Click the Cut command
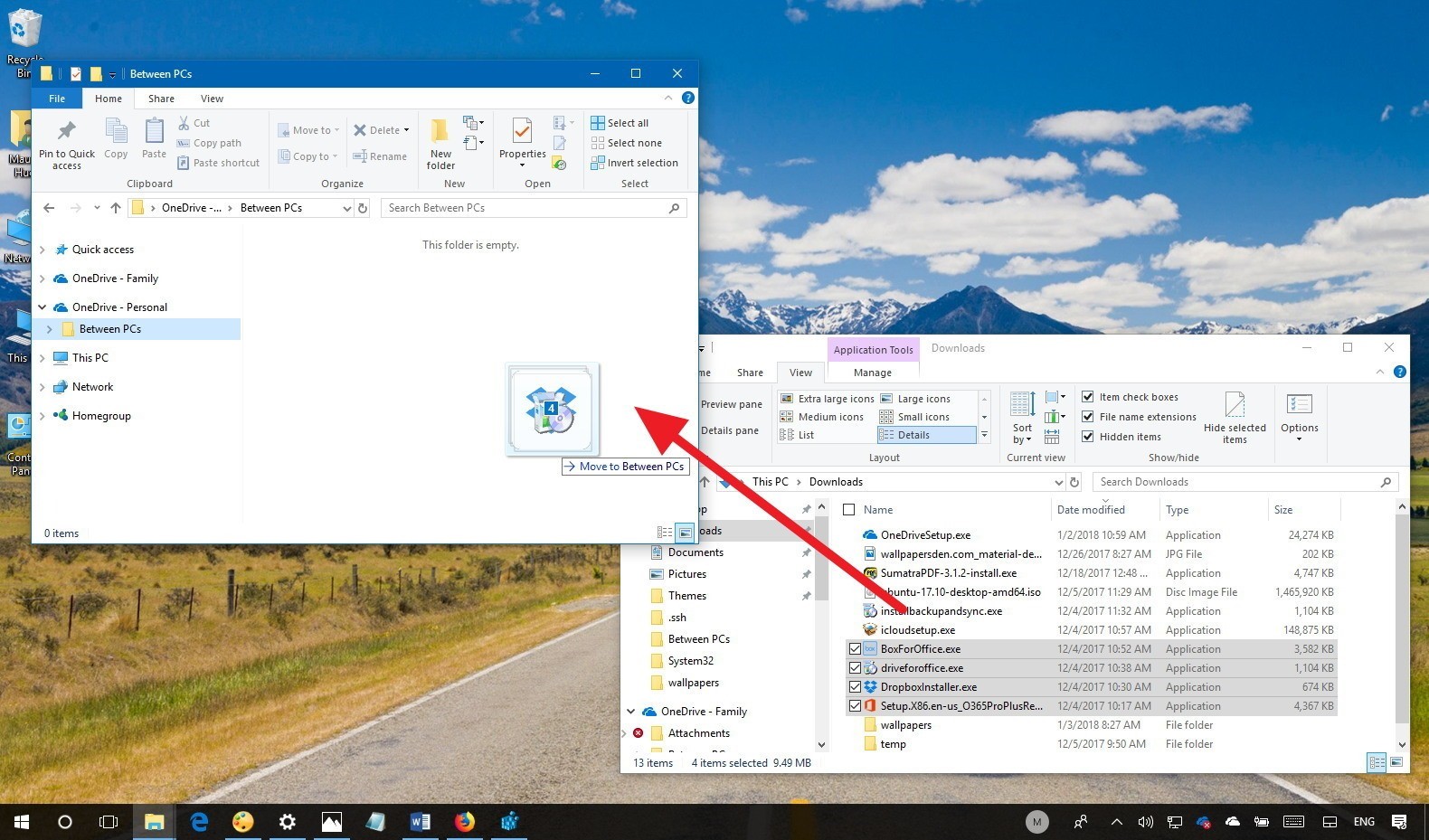The image size is (1429, 840). point(194,123)
